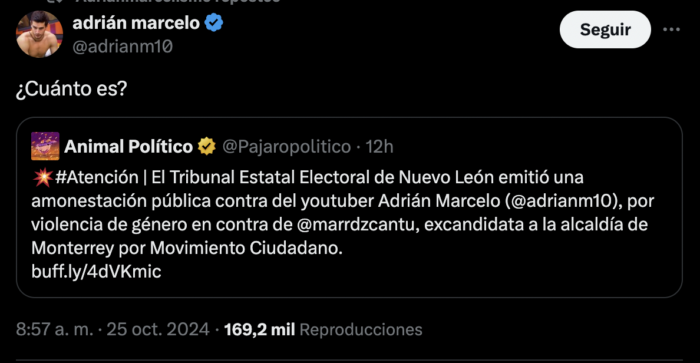Image resolution: width=700 pixels, height=363 pixels.
Task: Click the Animal Político avatar icon
Action: 45,146
